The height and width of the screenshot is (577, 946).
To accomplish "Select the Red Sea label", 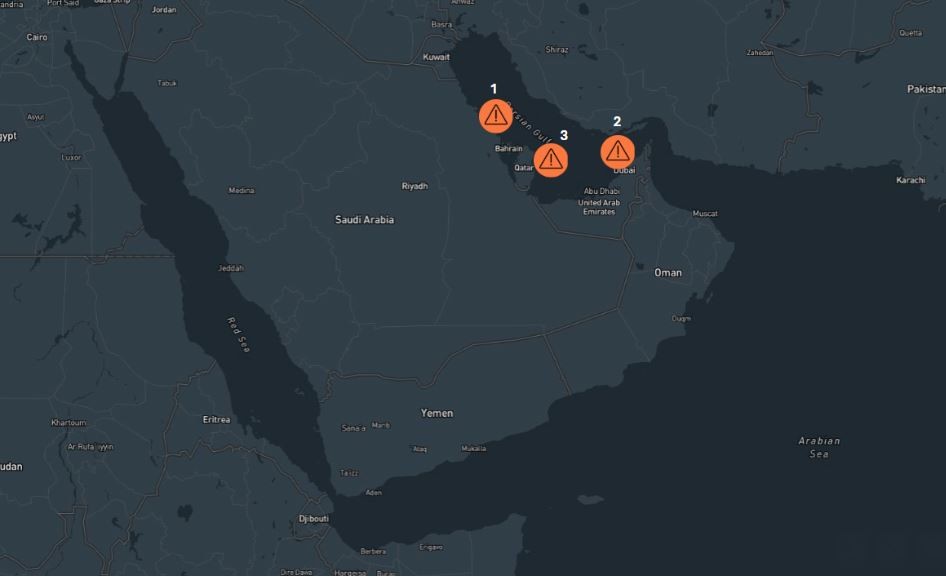I will (237, 335).
